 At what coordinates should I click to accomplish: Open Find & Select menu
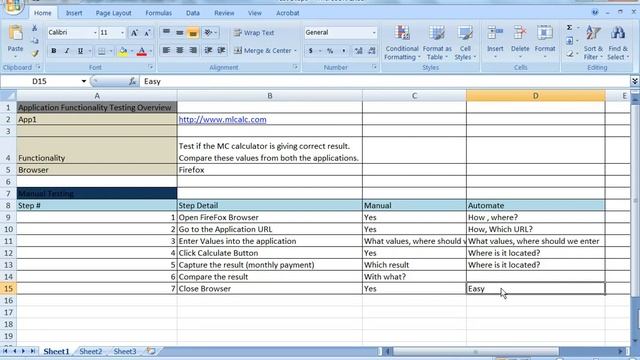pyautogui.click(x=618, y=43)
